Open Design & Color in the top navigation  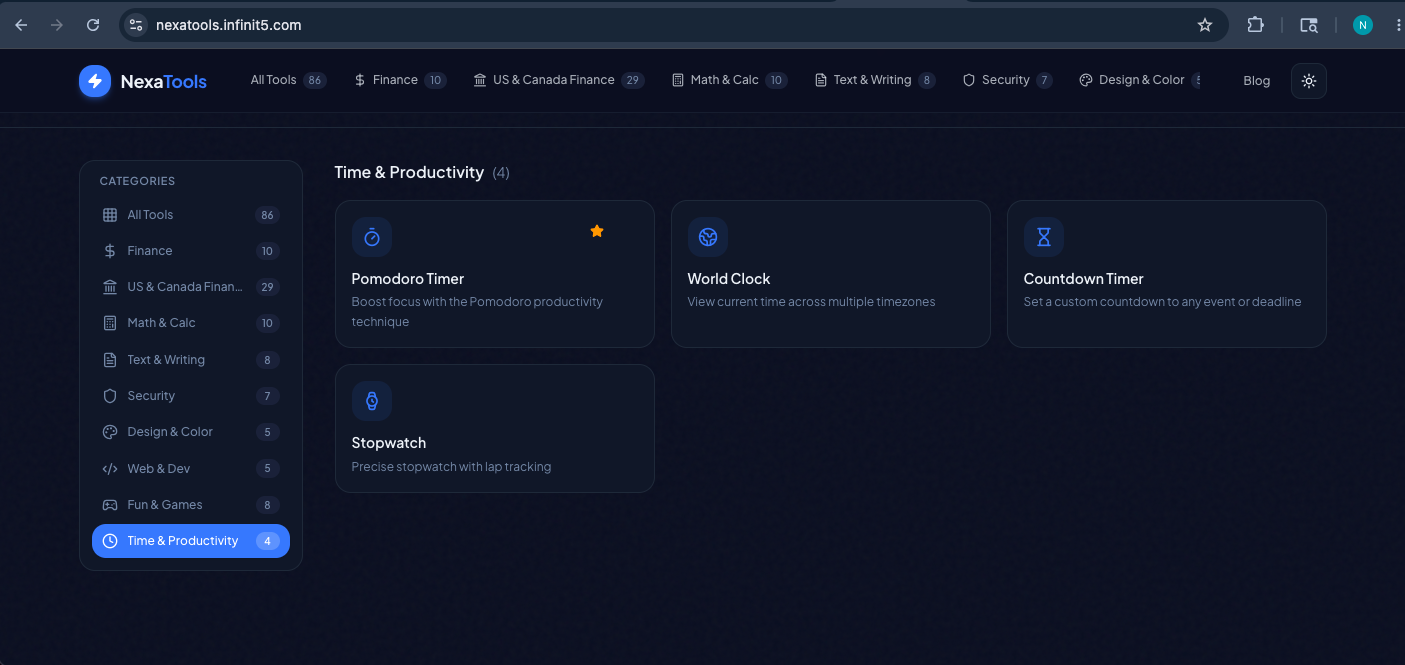pos(1138,80)
